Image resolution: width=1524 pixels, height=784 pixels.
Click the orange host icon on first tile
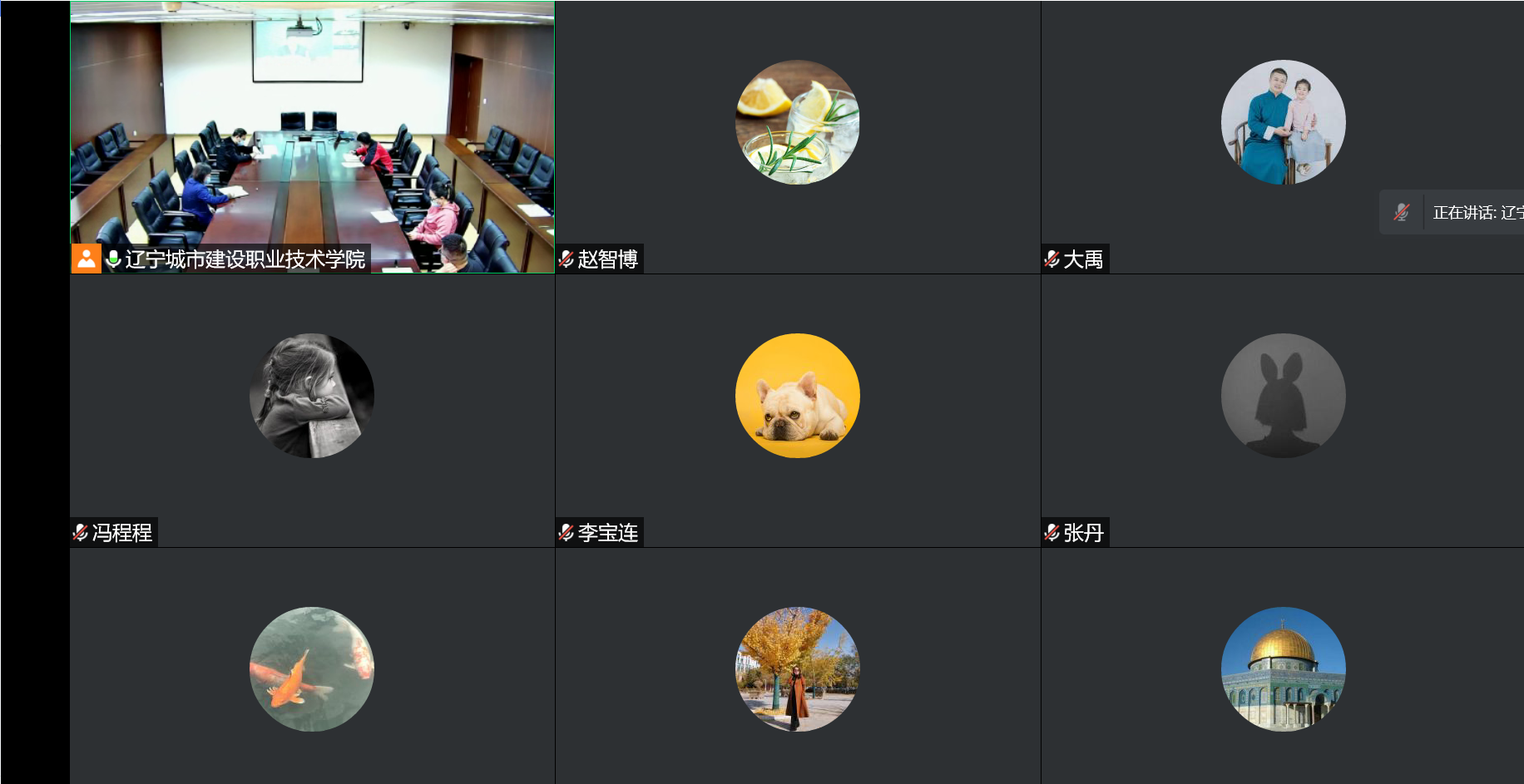87,259
